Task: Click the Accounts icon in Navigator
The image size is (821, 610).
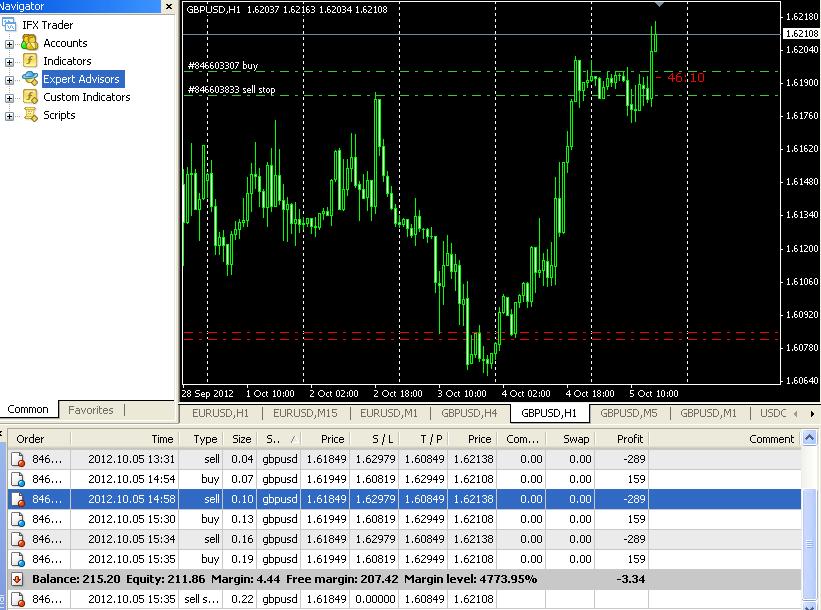Action: 30,43
